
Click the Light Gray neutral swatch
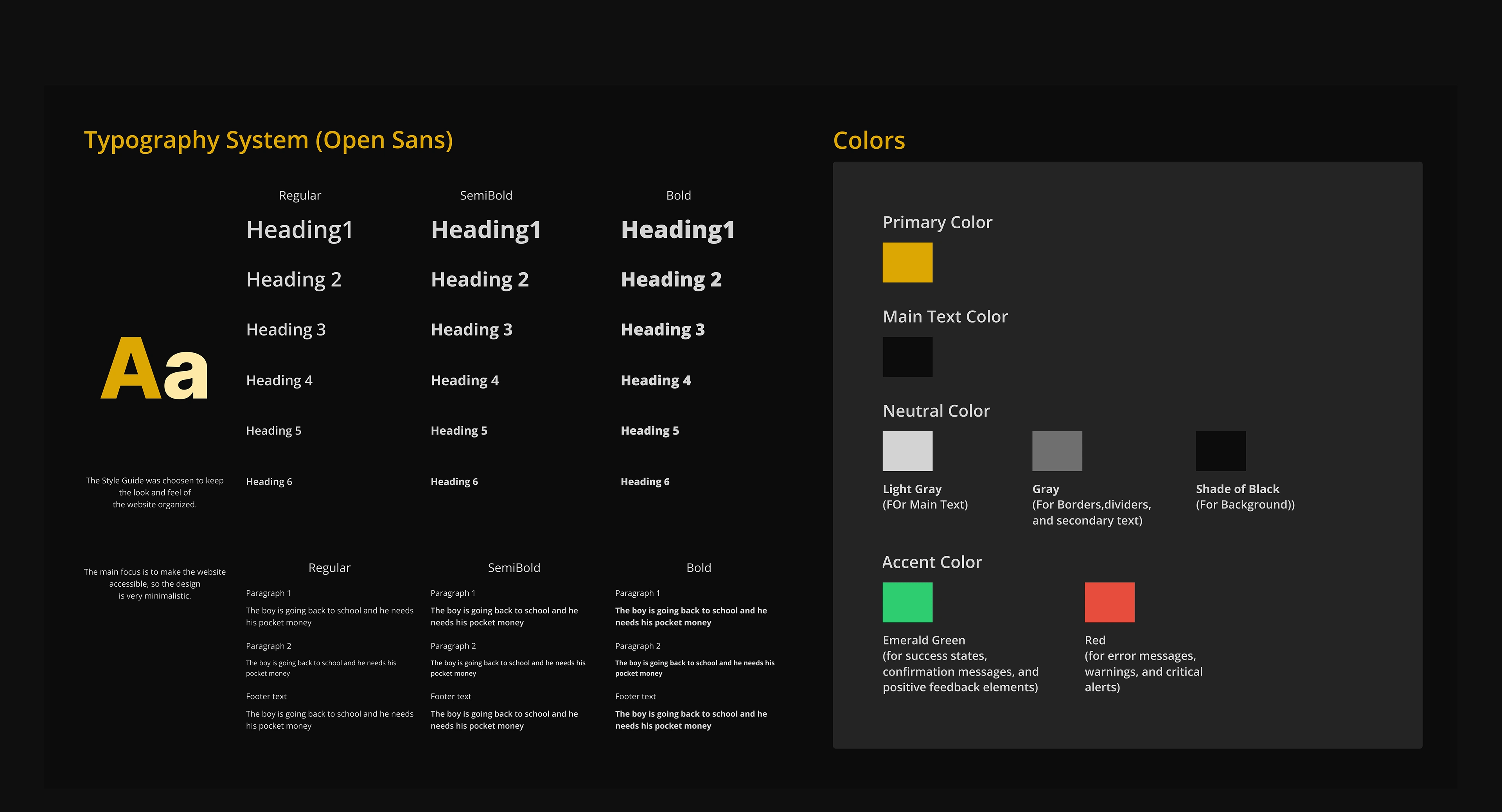[x=907, y=451]
